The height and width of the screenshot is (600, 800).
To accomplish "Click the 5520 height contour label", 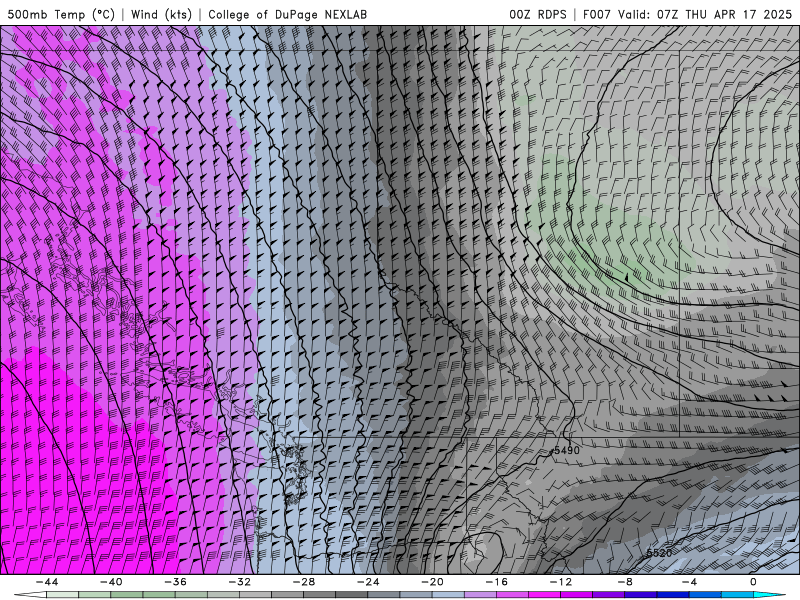I will 659,553.
